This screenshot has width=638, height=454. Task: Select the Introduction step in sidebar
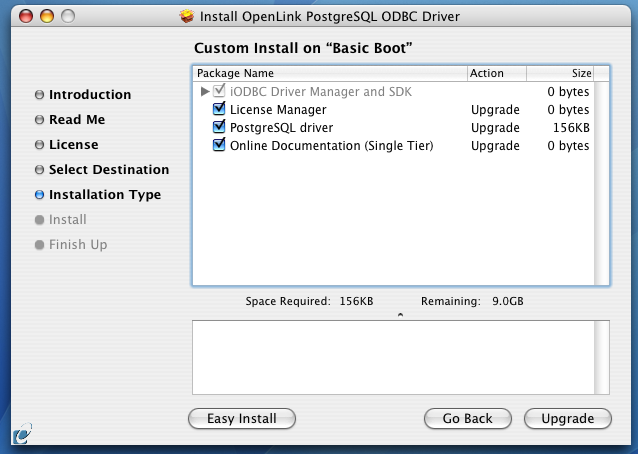click(90, 95)
